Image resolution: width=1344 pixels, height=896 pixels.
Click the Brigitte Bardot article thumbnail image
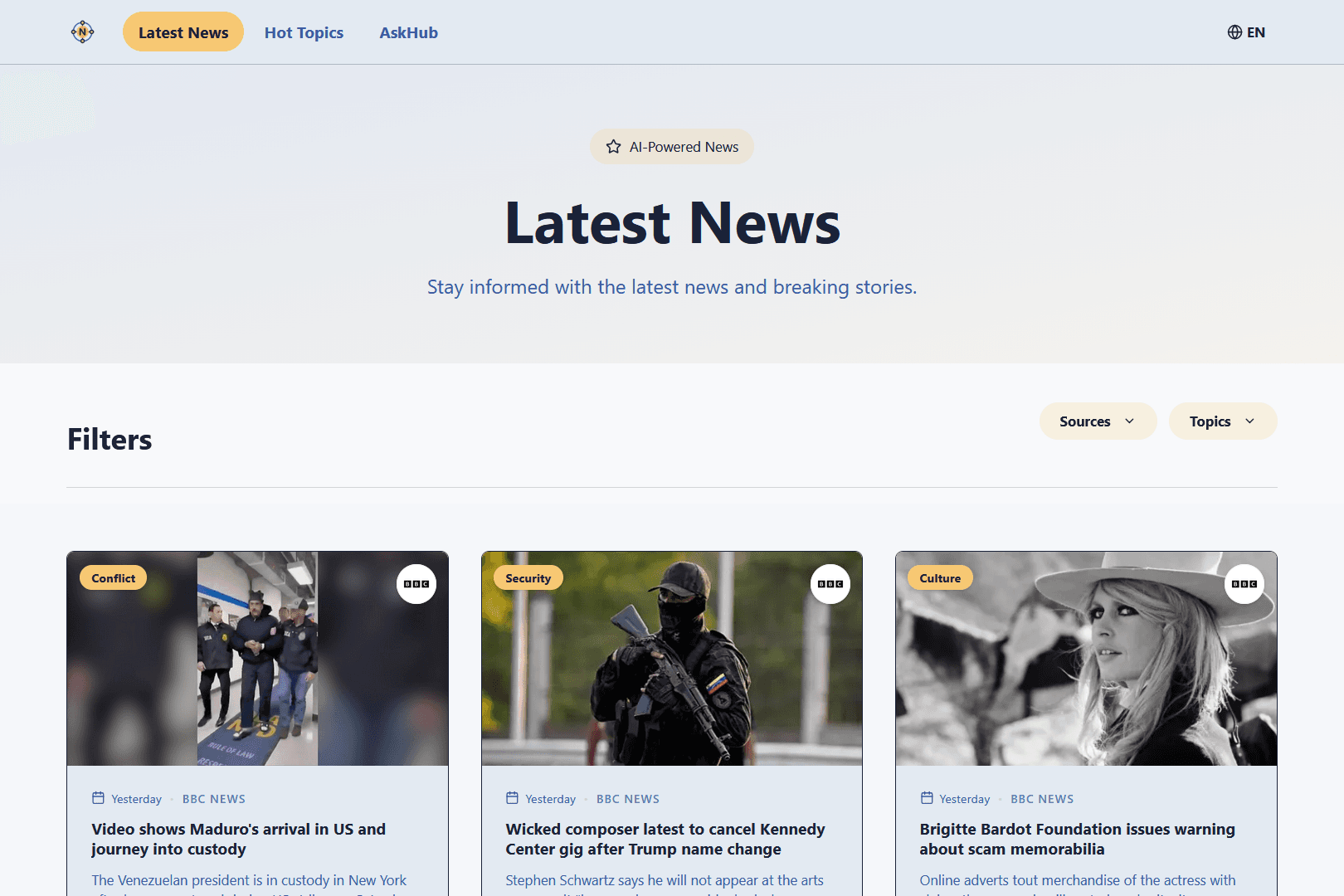1085,658
